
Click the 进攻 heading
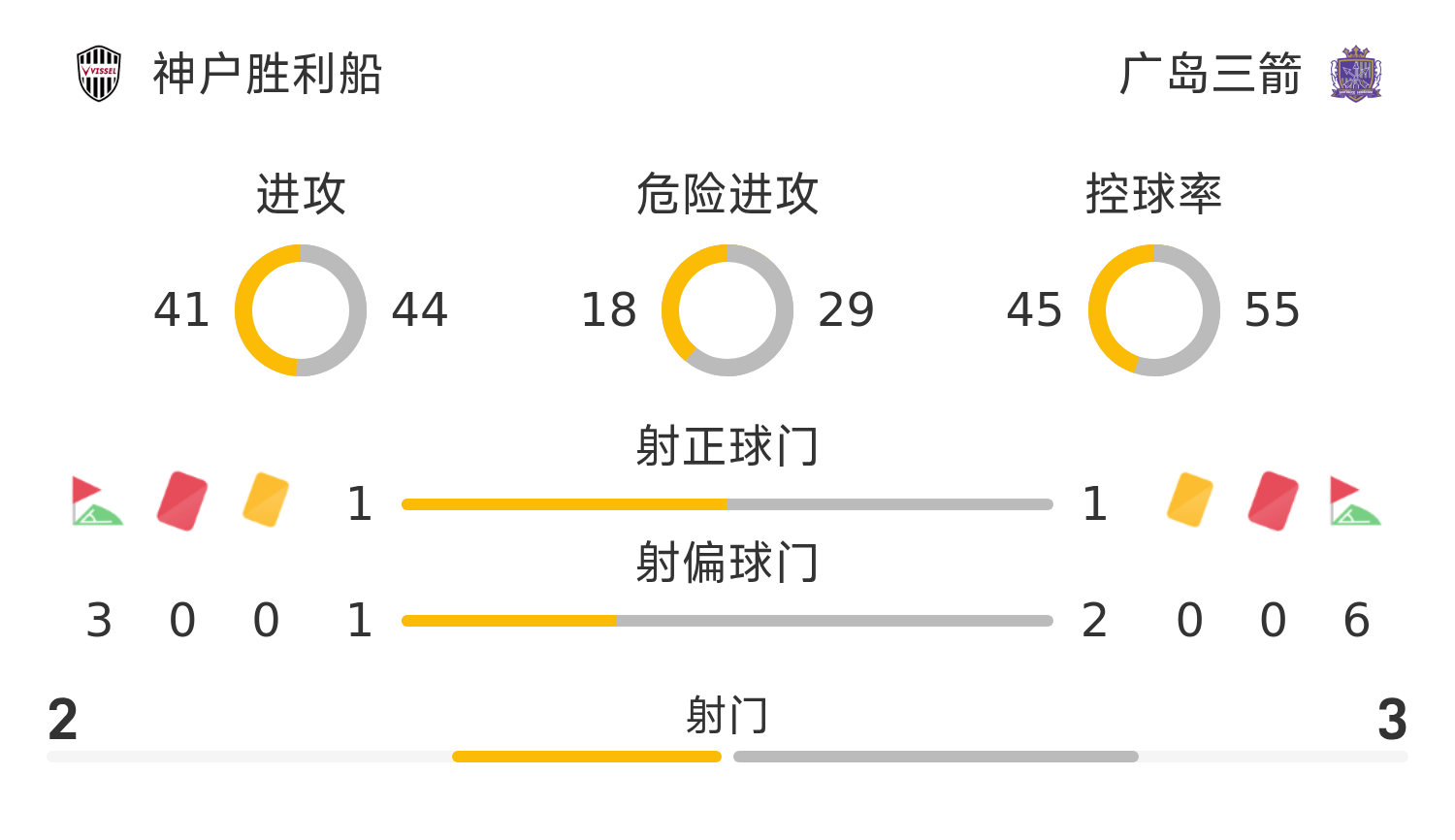coord(301,194)
